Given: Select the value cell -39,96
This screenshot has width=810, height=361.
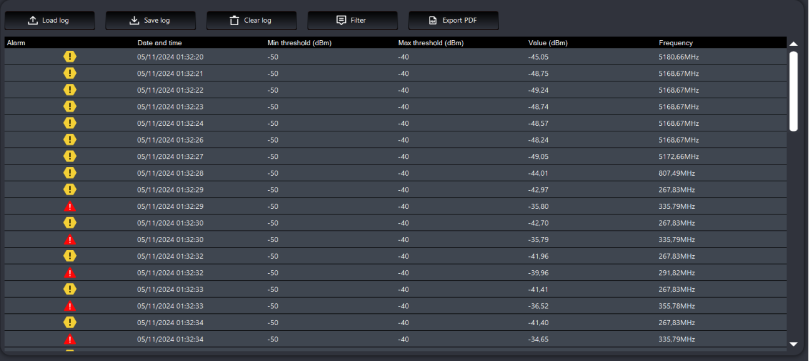Looking at the screenshot, I should pyautogui.click(x=538, y=273).
